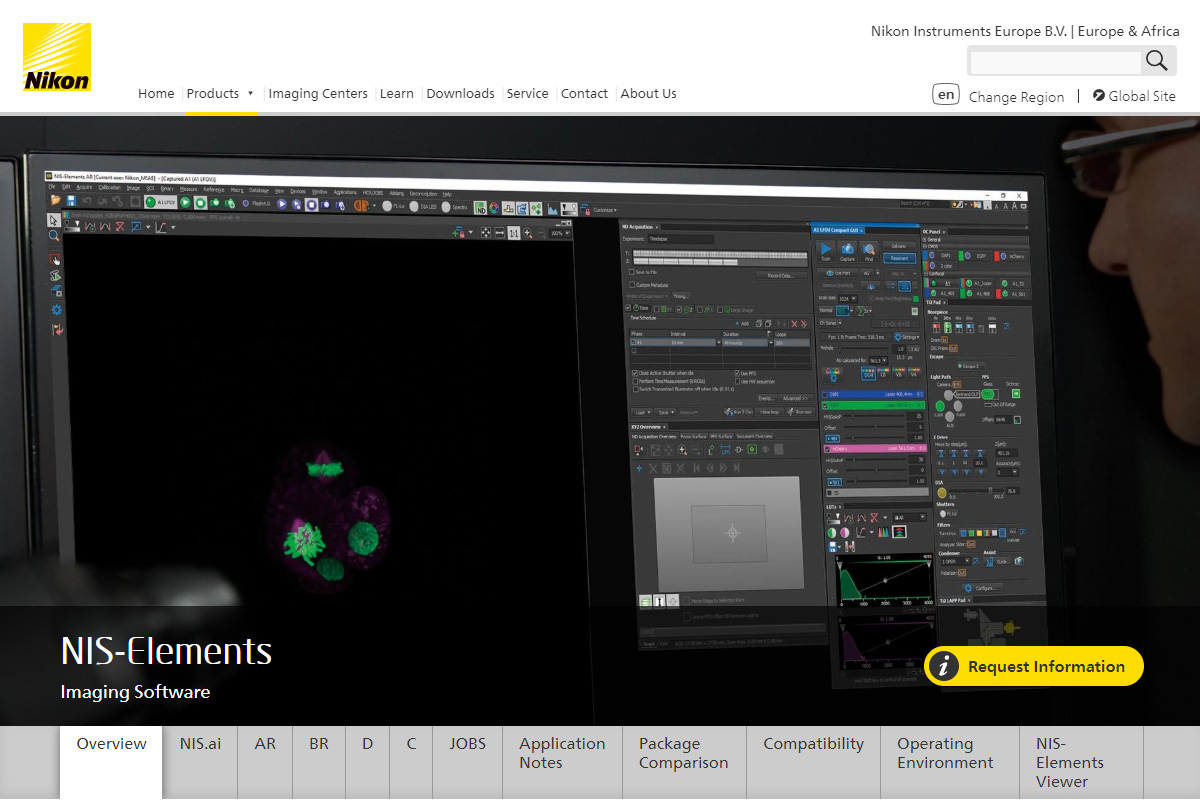View the Package Comparison tab
Viewport: 1200px width, 800px height.
tap(684, 762)
